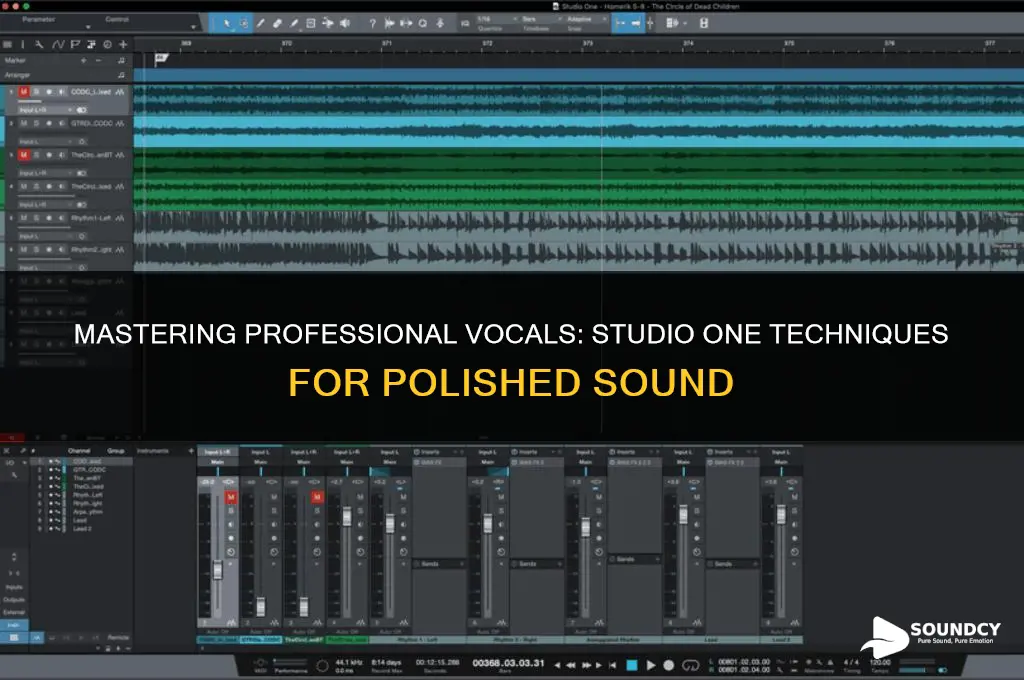Click the muted M button on first mixer channel

pos(231,498)
